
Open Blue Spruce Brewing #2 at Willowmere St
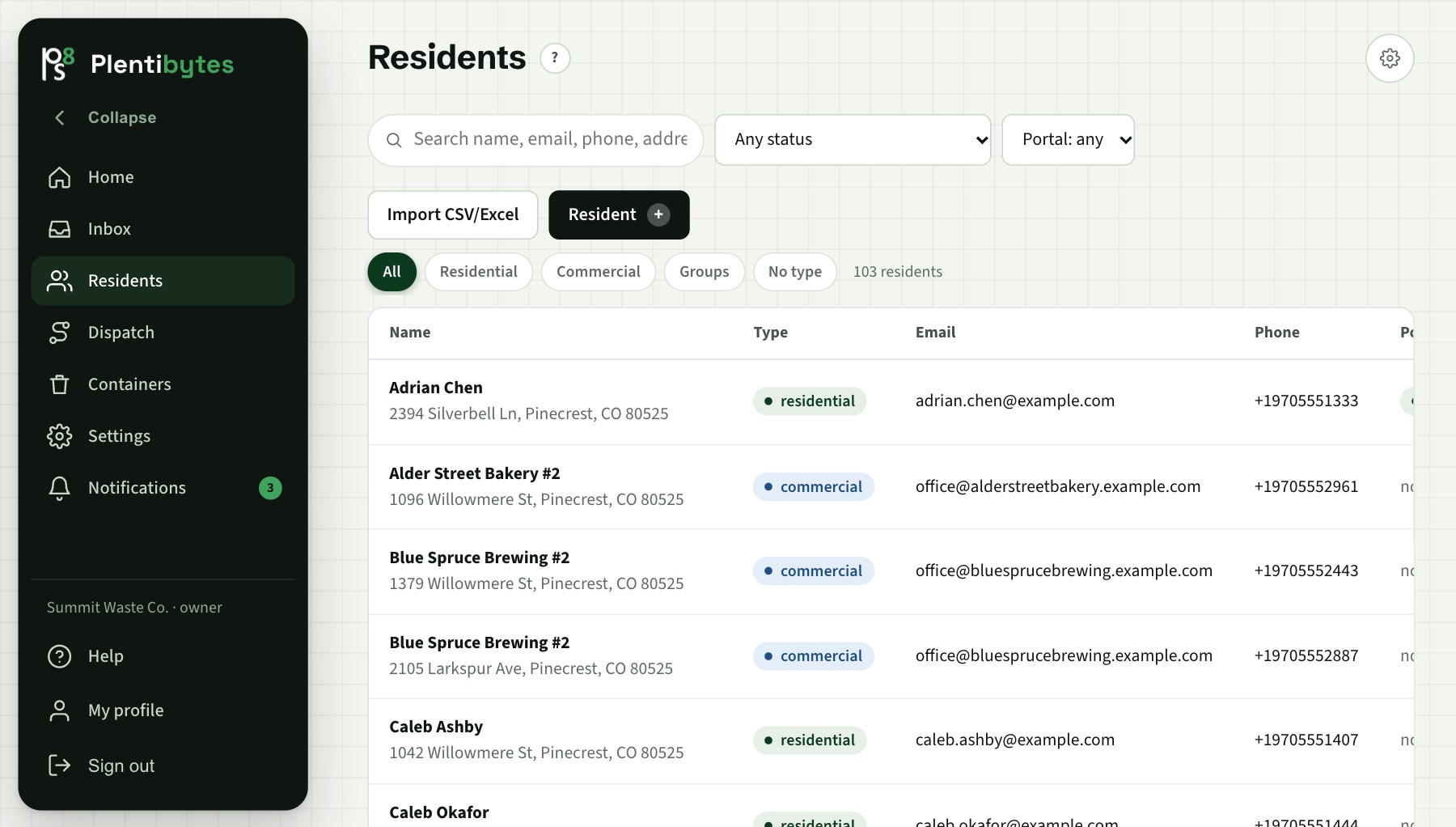[x=891, y=571]
